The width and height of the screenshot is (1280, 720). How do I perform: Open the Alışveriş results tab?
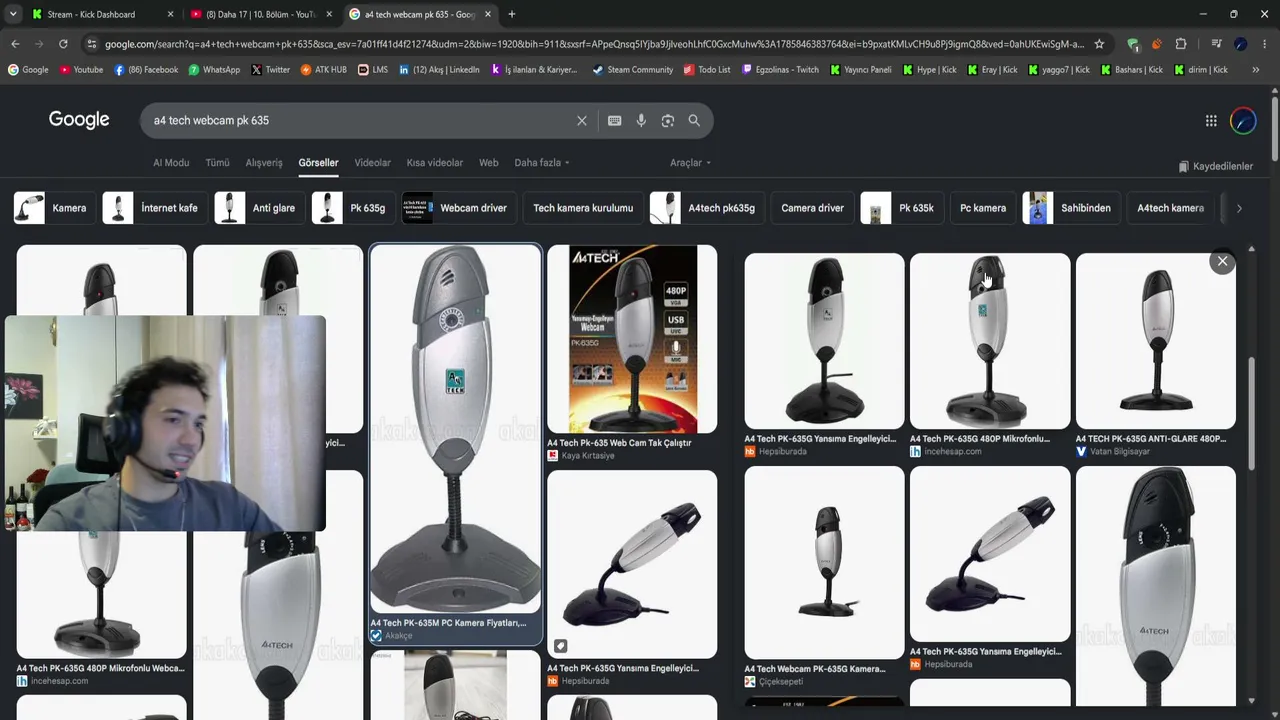click(264, 163)
